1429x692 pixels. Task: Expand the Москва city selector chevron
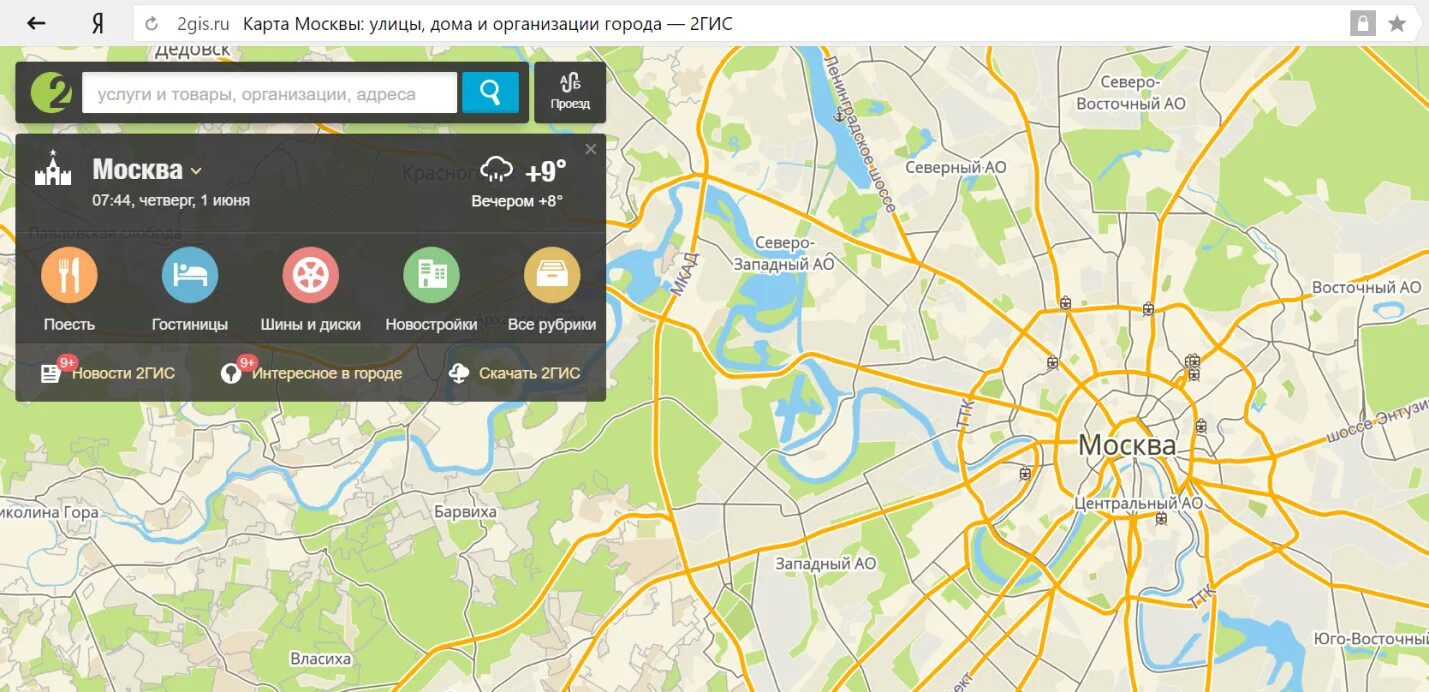point(196,171)
